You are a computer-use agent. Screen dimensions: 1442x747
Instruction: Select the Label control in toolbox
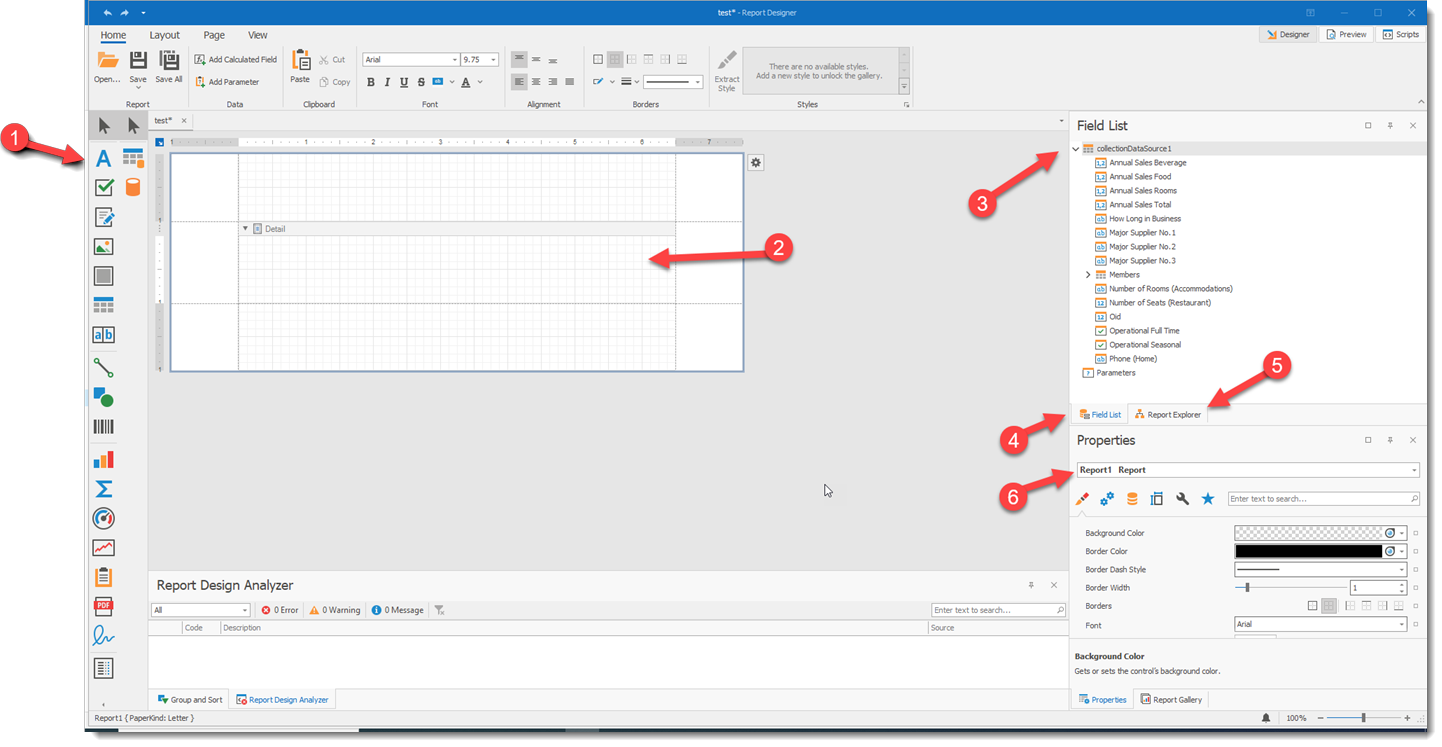coord(103,158)
